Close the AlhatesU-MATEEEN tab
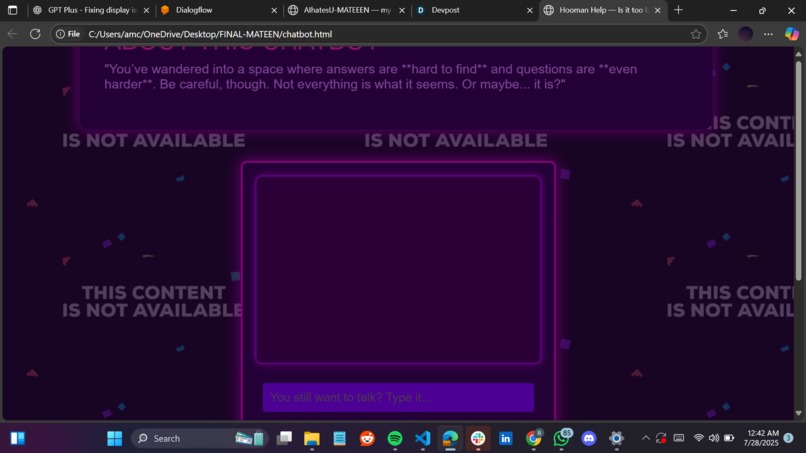The height and width of the screenshot is (453, 806). [402, 10]
